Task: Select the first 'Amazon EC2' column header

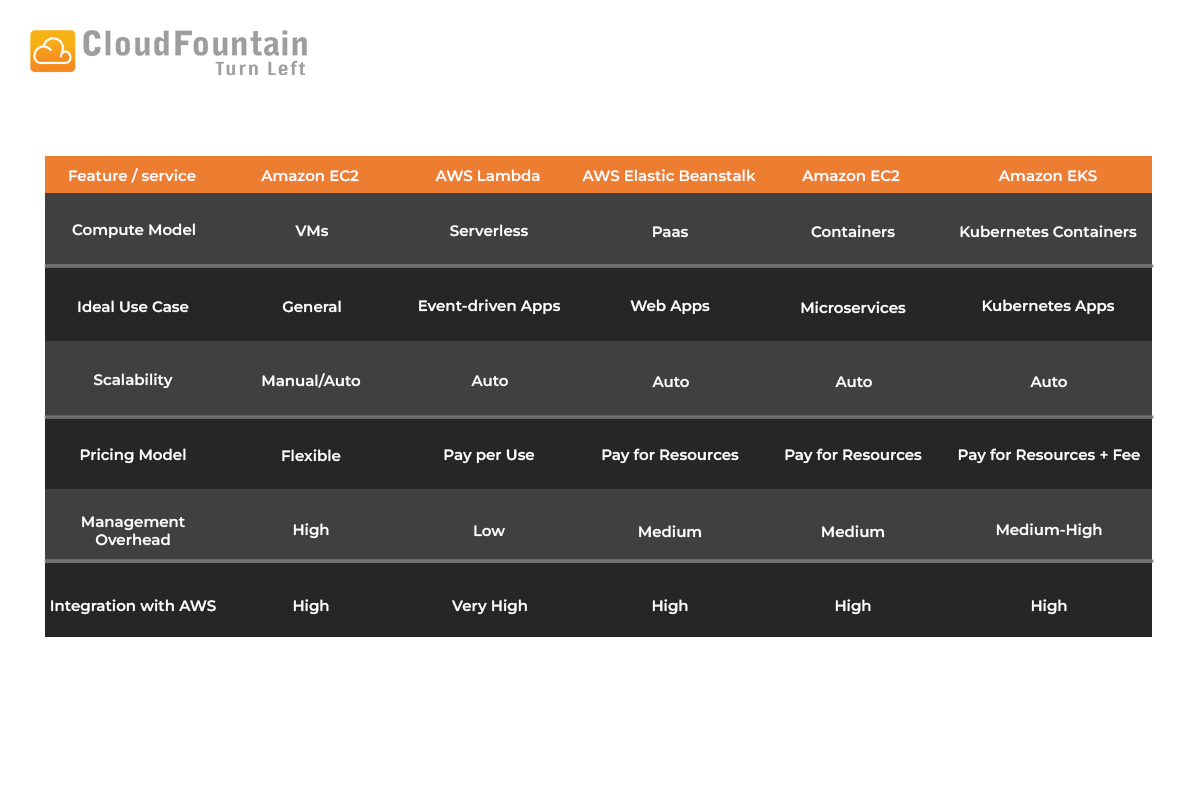Action: pyautogui.click(x=310, y=174)
